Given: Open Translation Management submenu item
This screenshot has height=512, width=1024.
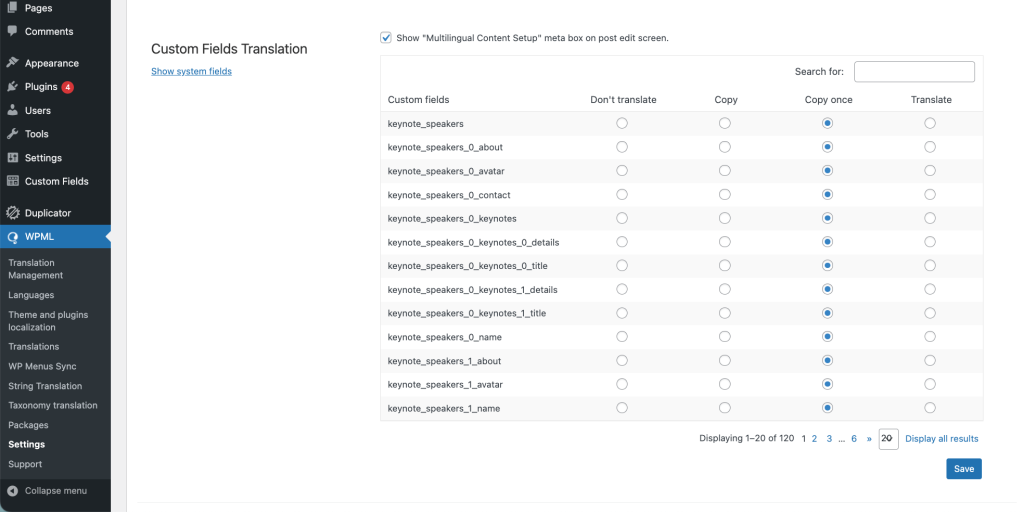Looking at the screenshot, I should (35, 269).
